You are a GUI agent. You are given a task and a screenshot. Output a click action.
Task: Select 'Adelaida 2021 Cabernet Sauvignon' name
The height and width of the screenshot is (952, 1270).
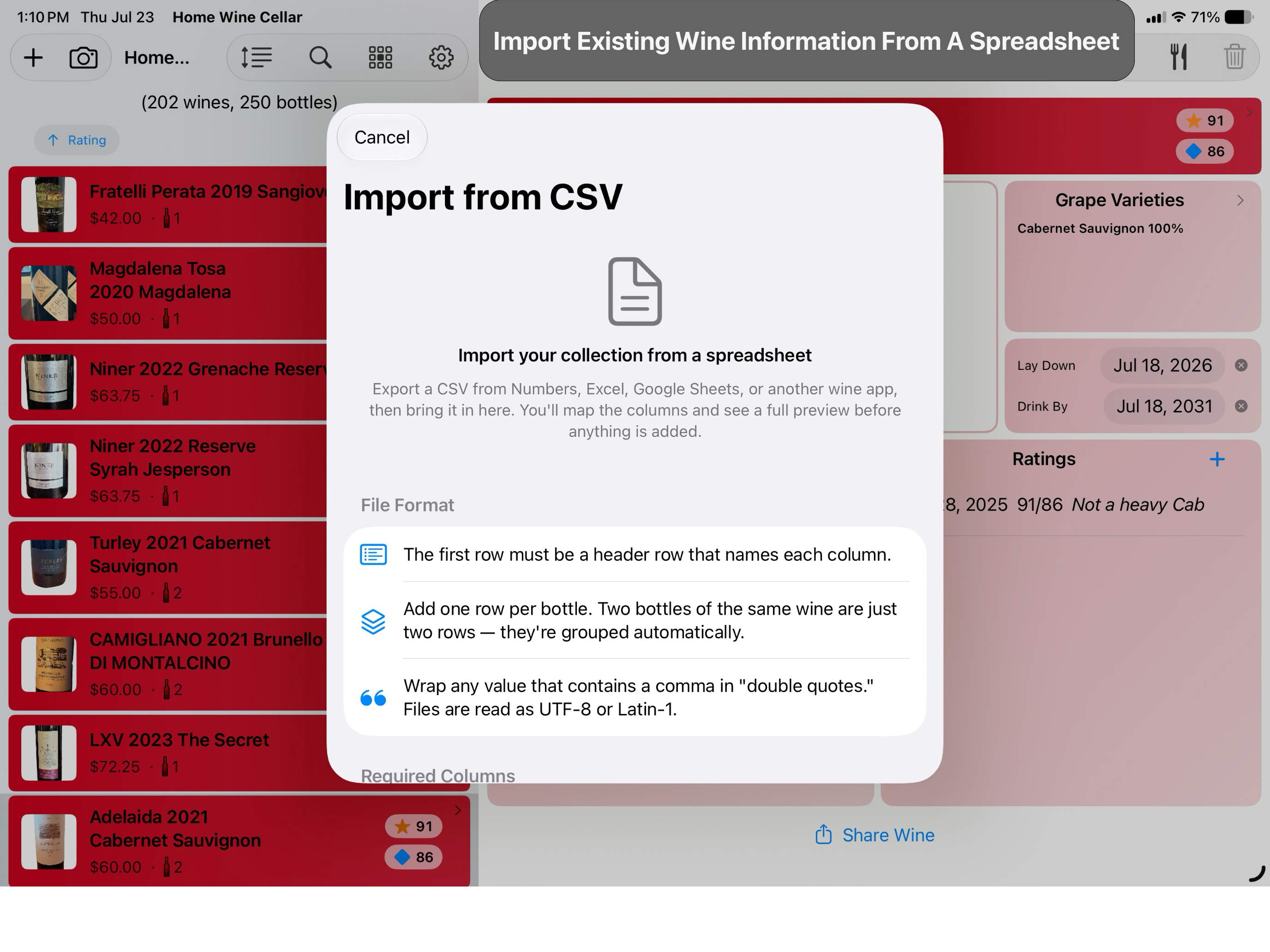point(175,828)
